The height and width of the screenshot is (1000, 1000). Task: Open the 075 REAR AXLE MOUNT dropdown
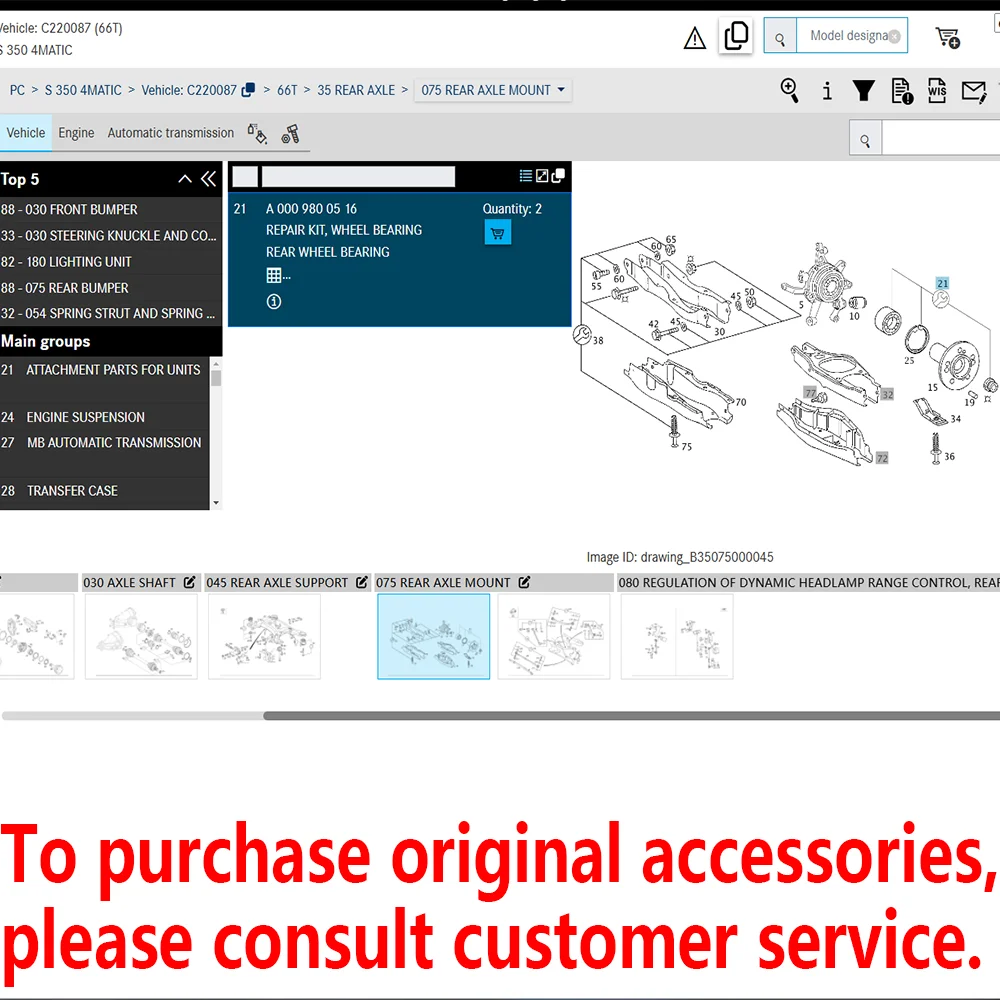493,90
